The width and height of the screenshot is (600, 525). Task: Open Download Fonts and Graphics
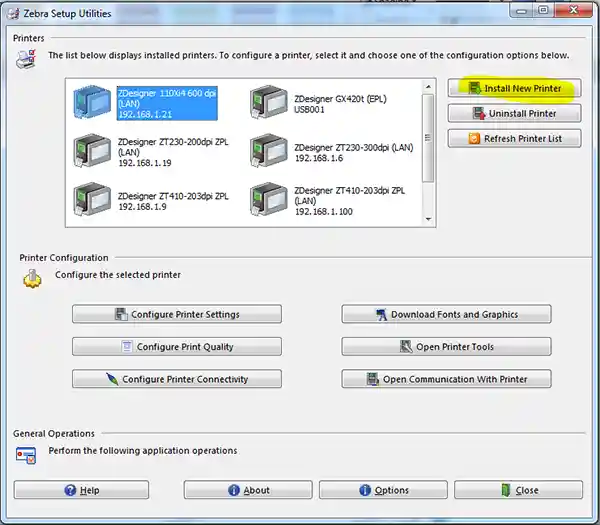[446, 314]
